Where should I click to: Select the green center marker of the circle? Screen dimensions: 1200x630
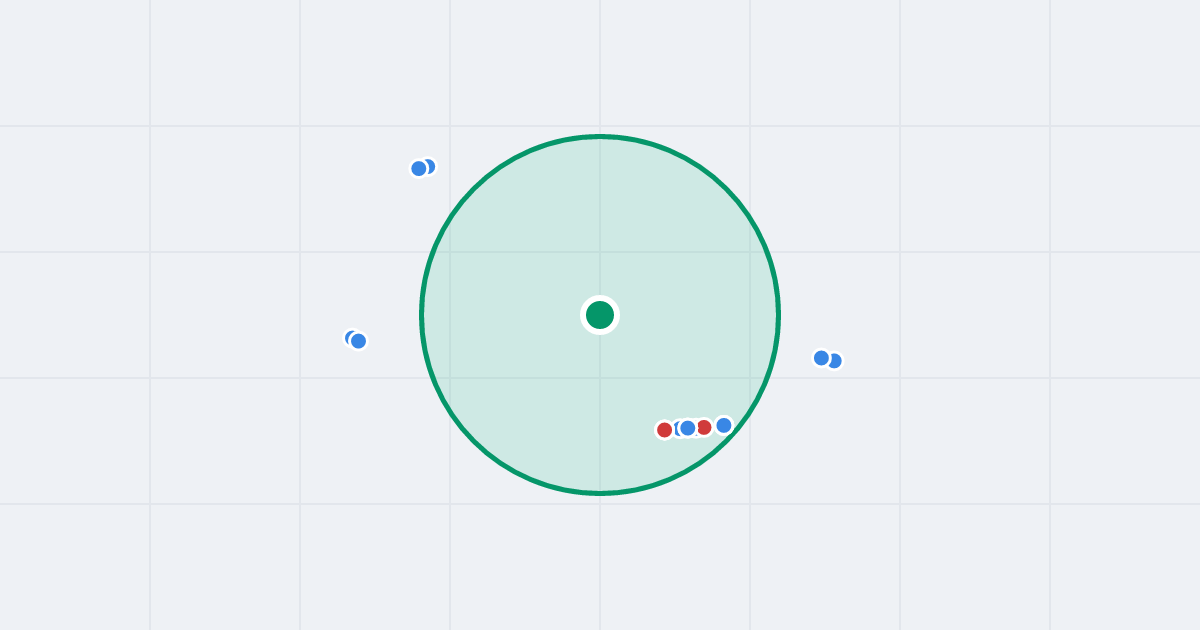pyautogui.click(x=600, y=315)
